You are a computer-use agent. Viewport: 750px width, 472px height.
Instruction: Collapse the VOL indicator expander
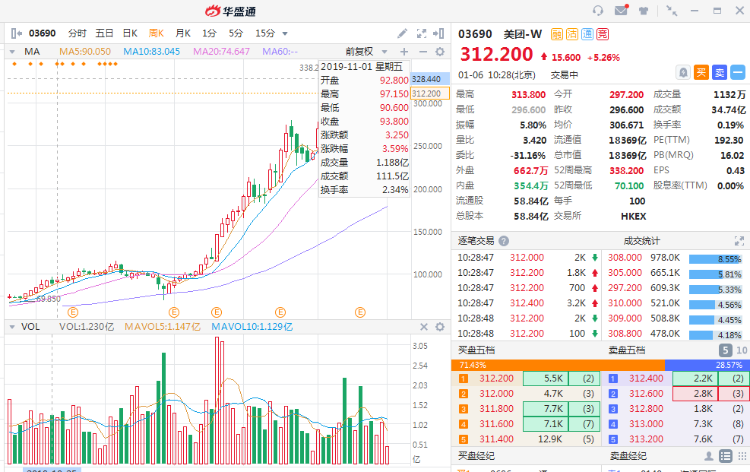[12, 327]
